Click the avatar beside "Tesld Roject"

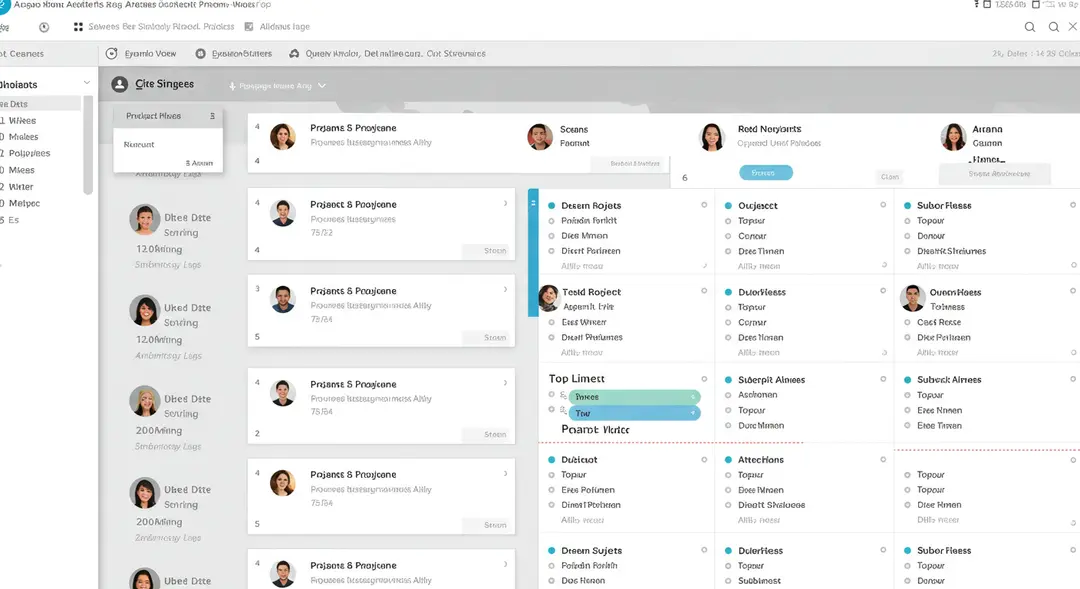[x=548, y=298]
